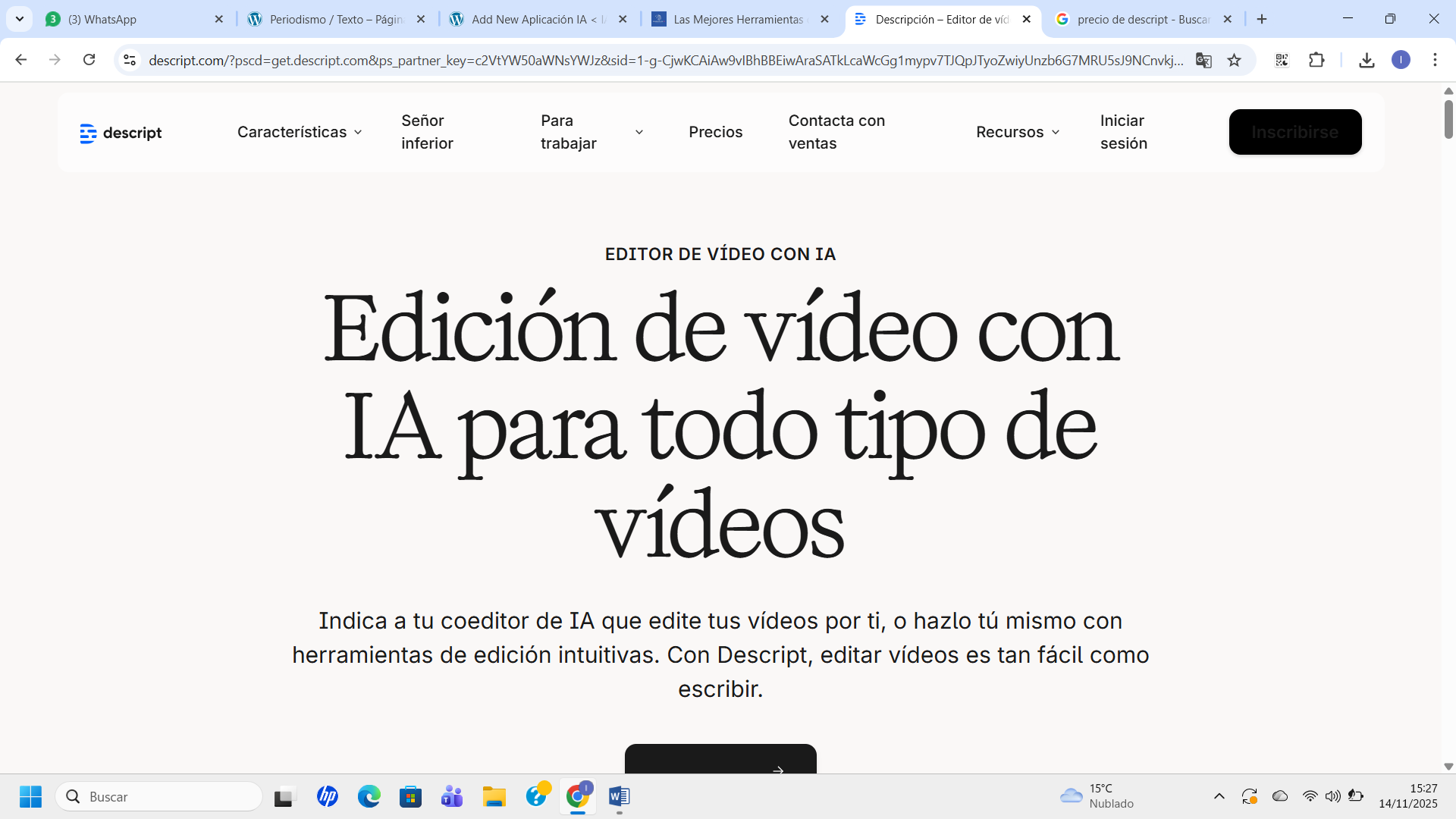The image size is (1456, 819).
Task: Open Google Translate icon in address bar
Action: pos(1203,60)
